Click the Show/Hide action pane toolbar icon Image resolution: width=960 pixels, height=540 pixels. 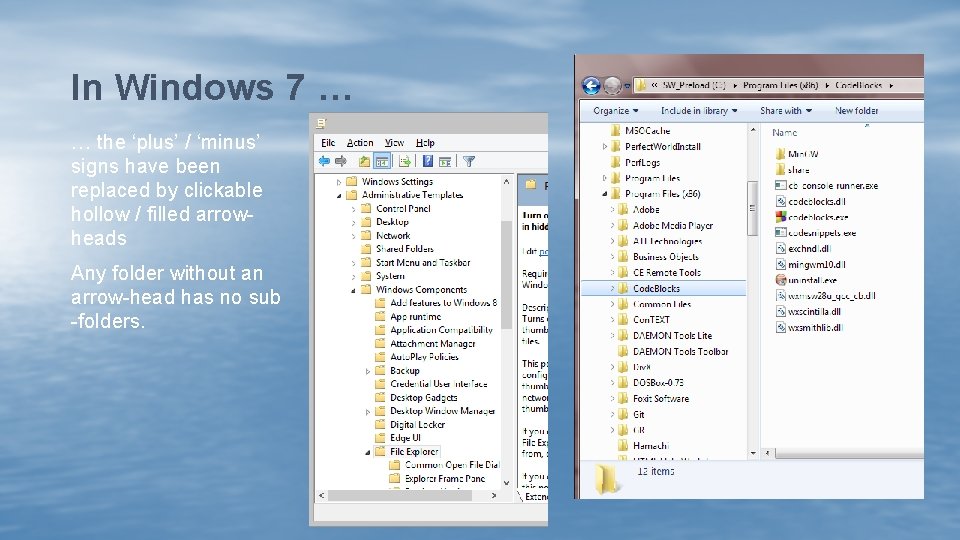(445, 161)
